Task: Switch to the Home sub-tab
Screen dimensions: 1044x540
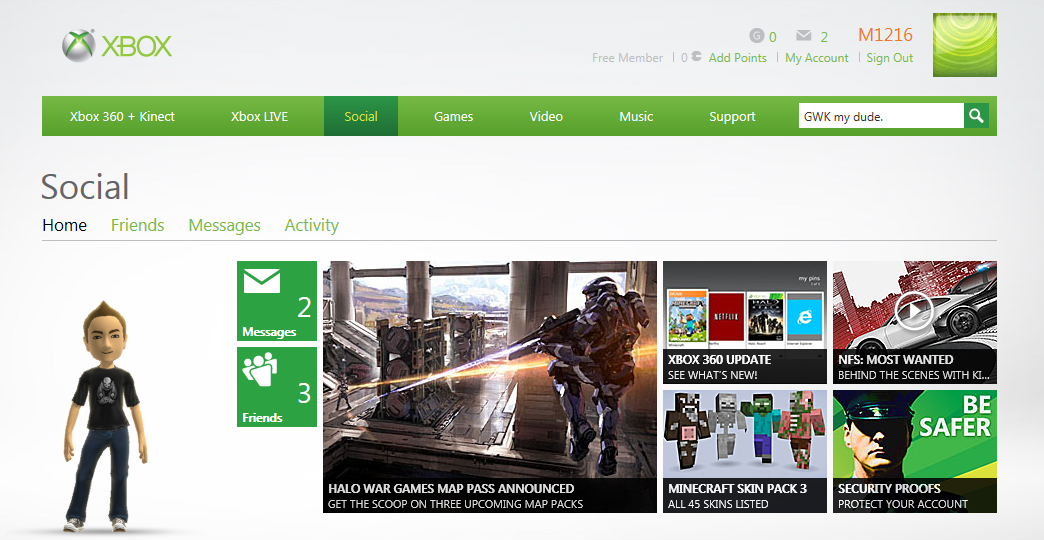Action: click(x=65, y=225)
